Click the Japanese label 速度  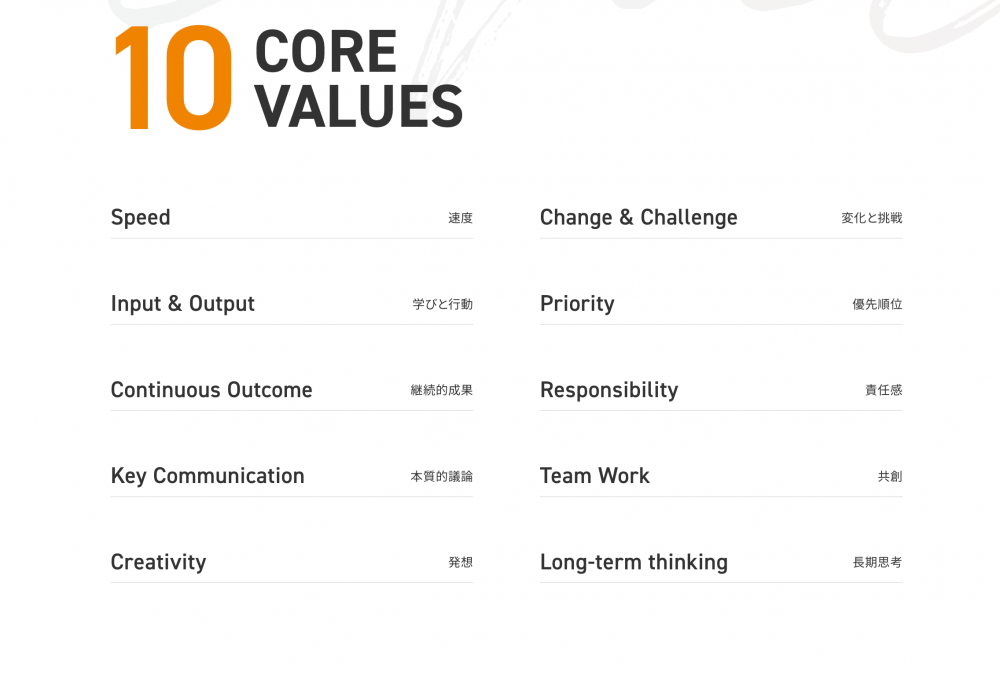click(x=460, y=218)
